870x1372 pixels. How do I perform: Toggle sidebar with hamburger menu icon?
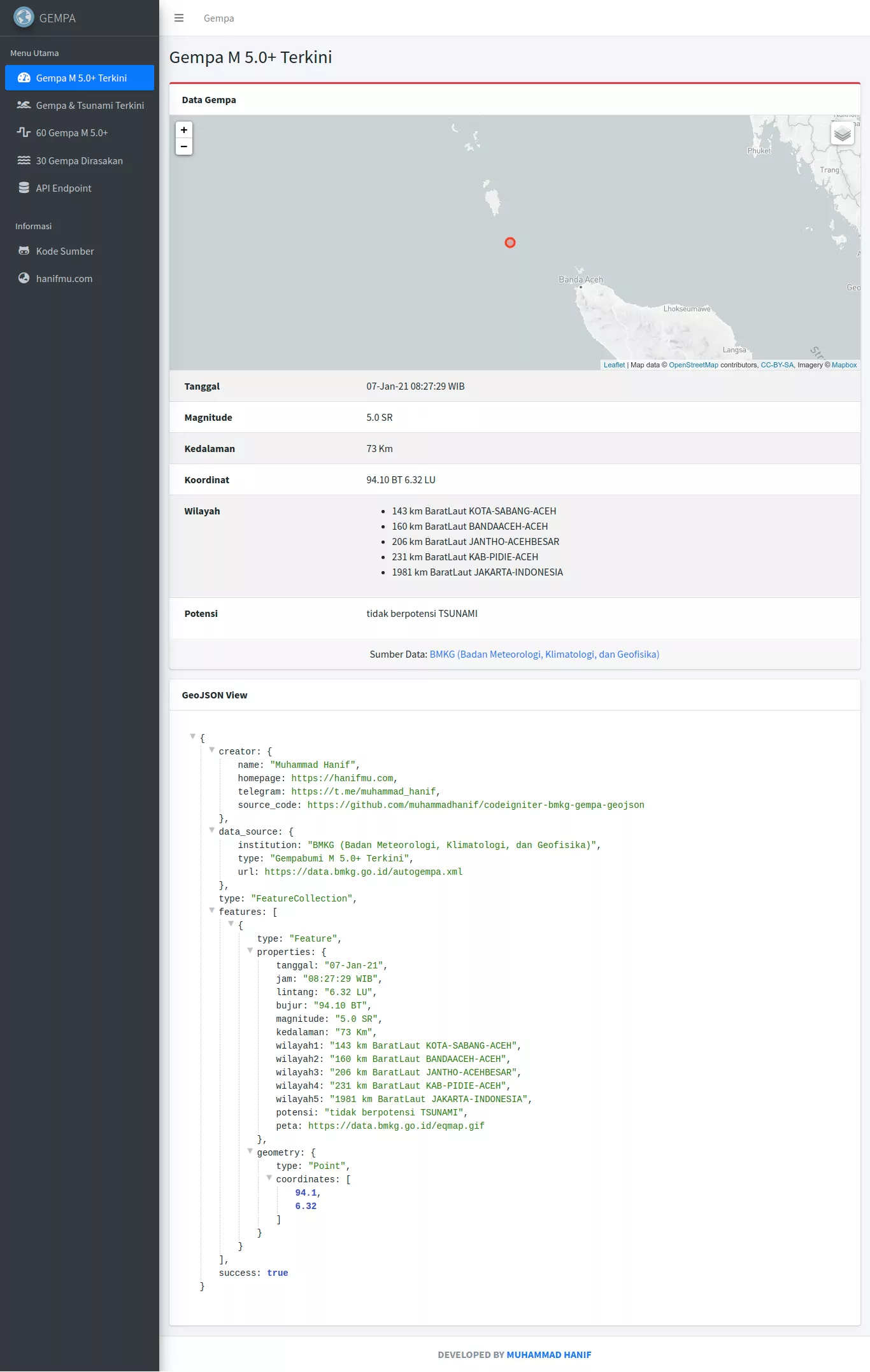[179, 18]
